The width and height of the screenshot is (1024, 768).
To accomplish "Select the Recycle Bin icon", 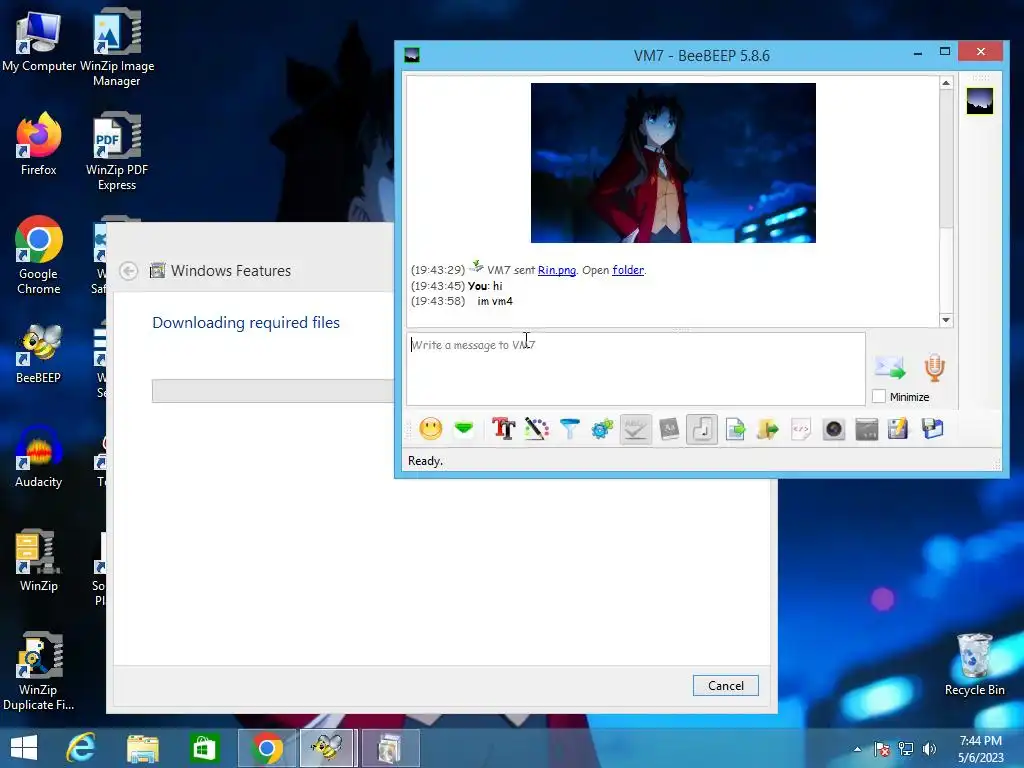I will point(974,665).
